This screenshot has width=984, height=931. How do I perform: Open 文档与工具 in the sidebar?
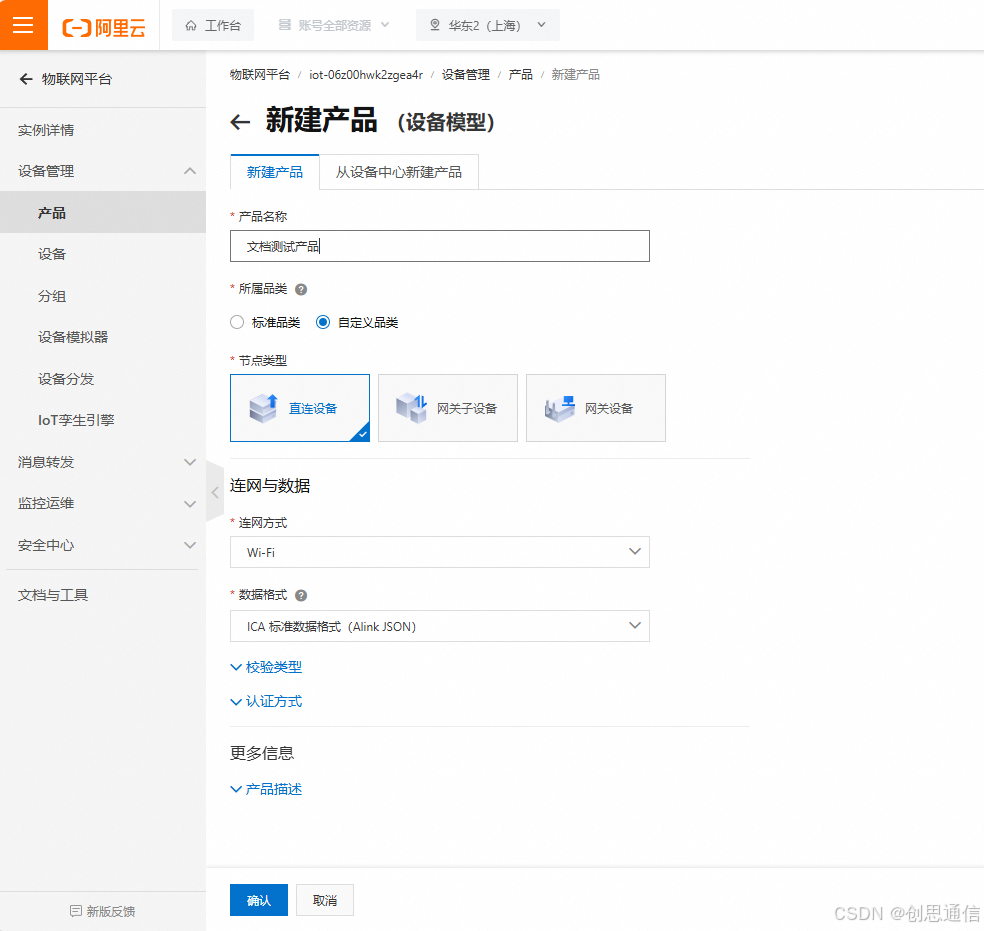pyautogui.click(x=53, y=595)
